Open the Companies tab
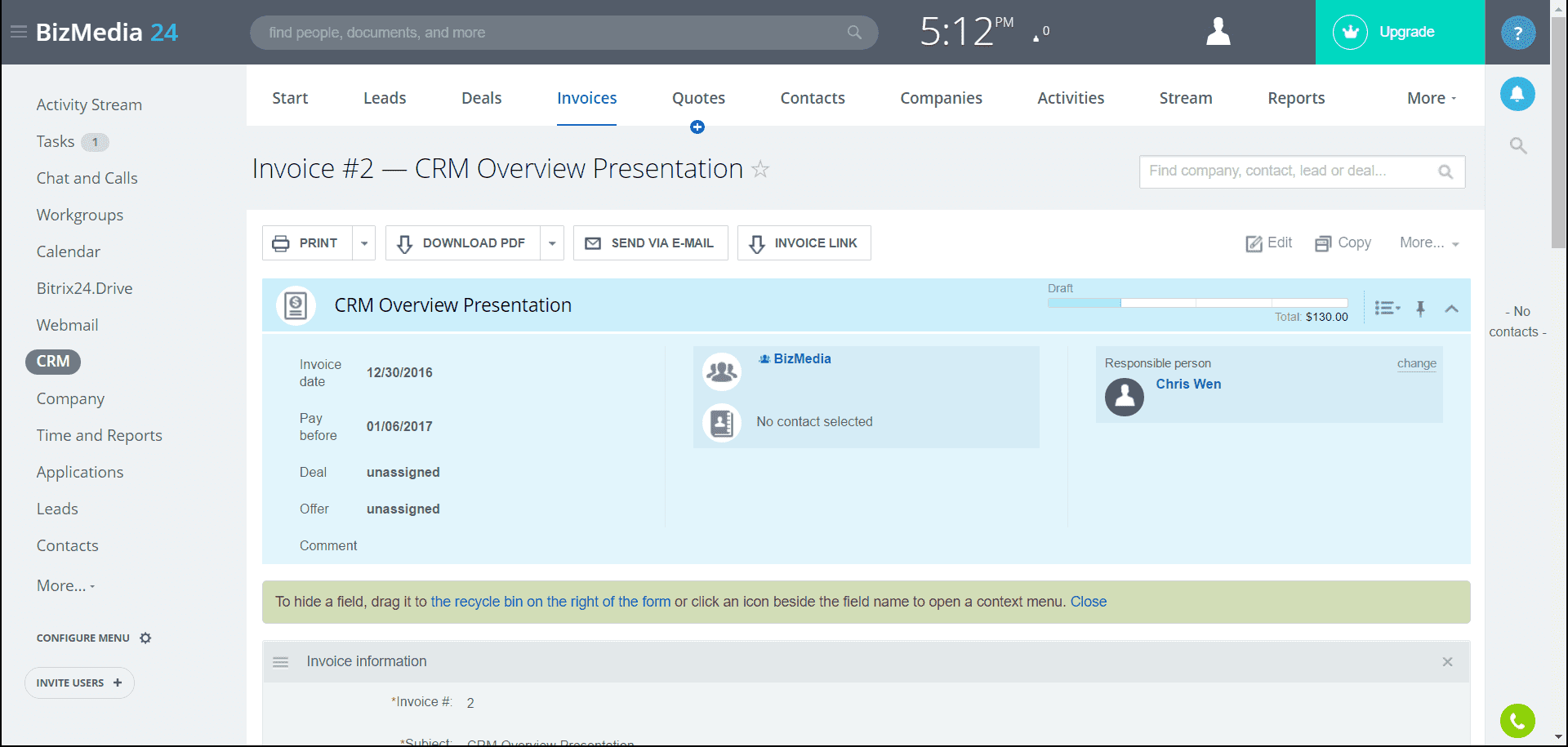The width and height of the screenshot is (1568, 747). click(941, 98)
